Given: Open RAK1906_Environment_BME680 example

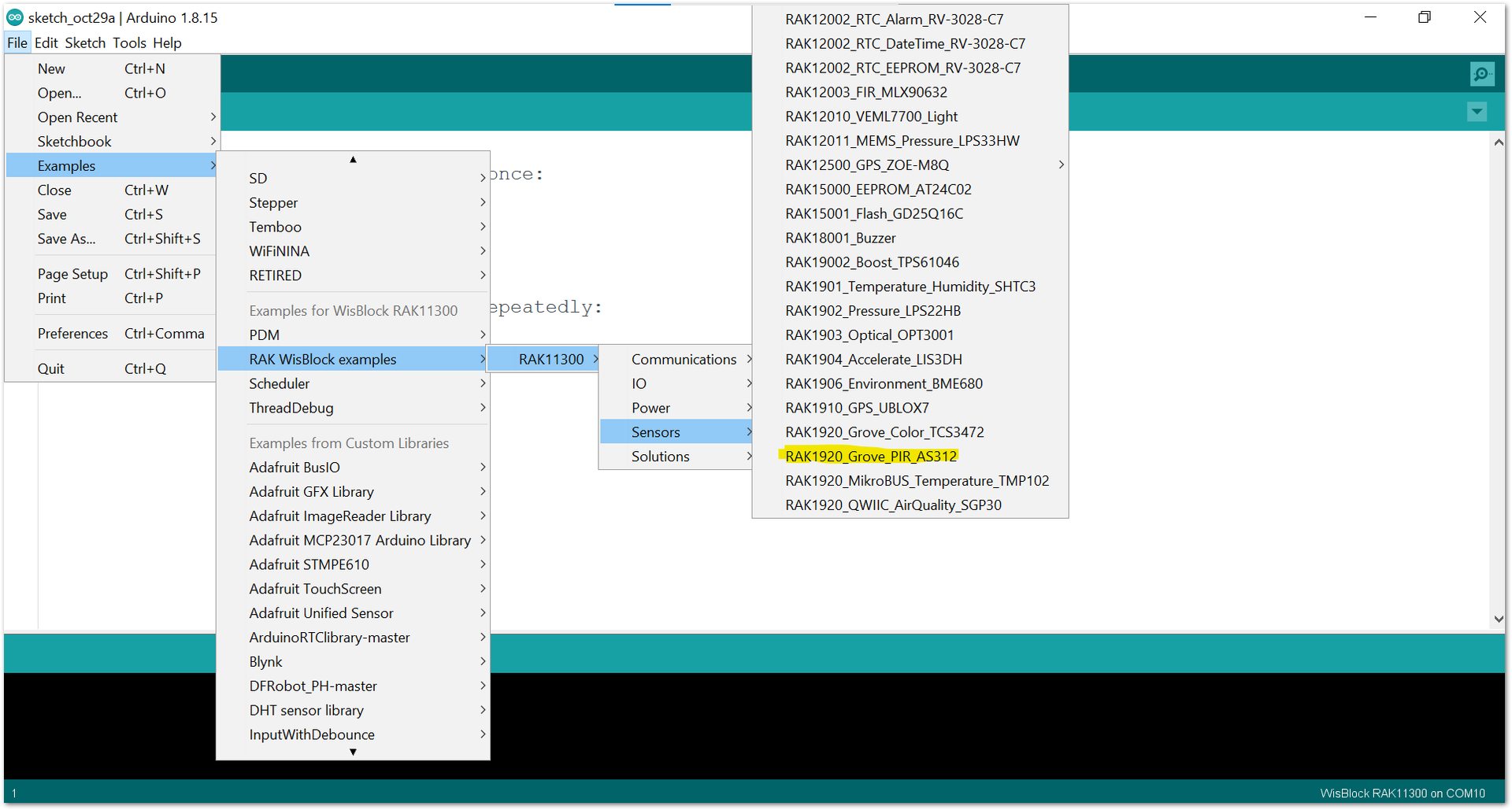Looking at the screenshot, I should click(910, 384).
